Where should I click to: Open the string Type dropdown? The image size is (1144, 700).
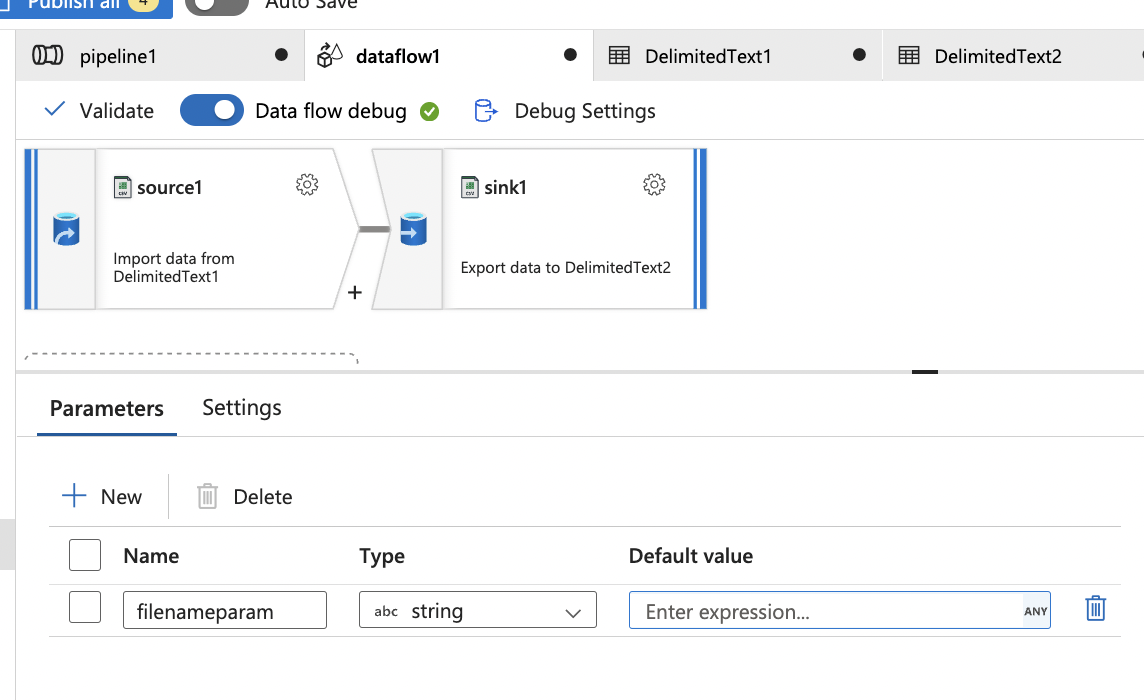pos(477,610)
